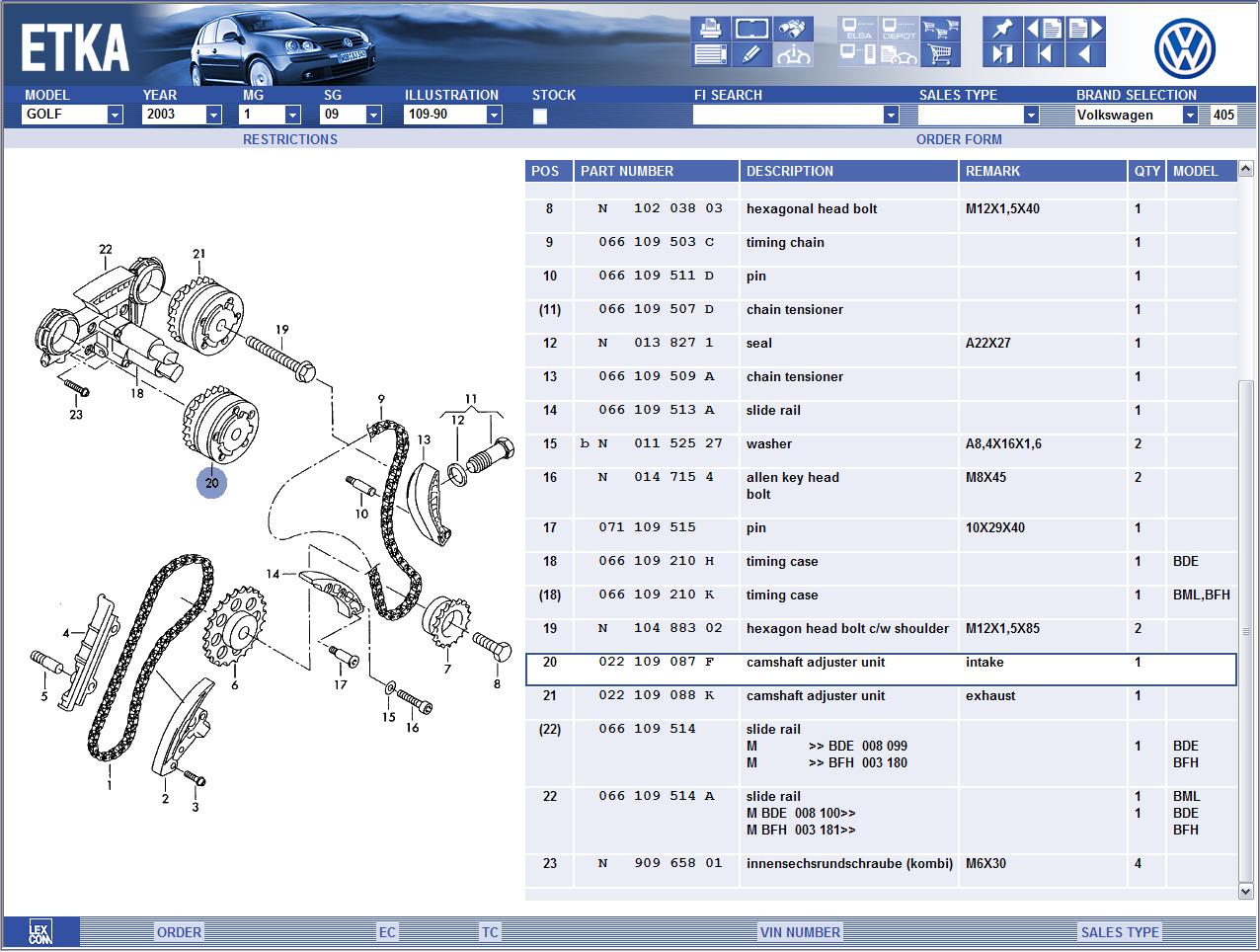Click the pushpin icon
The height and width of the screenshot is (952, 1260).
coord(1002,29)
